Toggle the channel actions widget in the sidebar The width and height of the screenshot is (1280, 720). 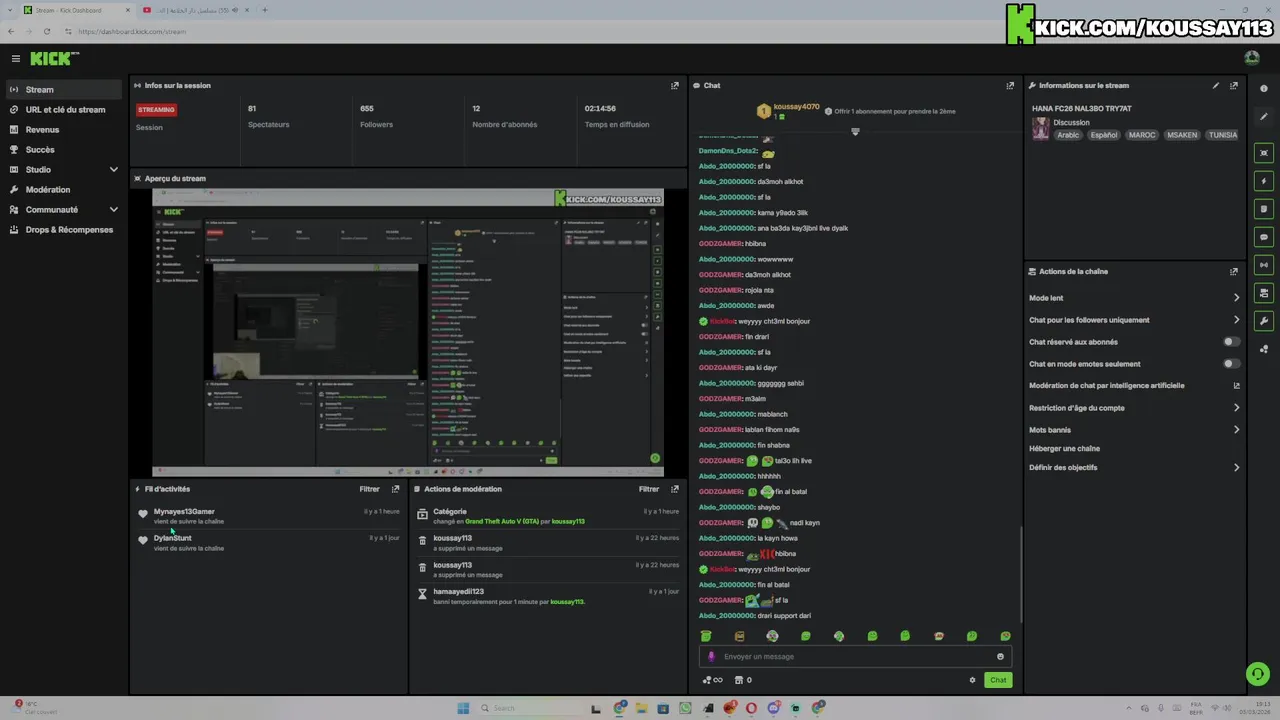pos(1264,293)
